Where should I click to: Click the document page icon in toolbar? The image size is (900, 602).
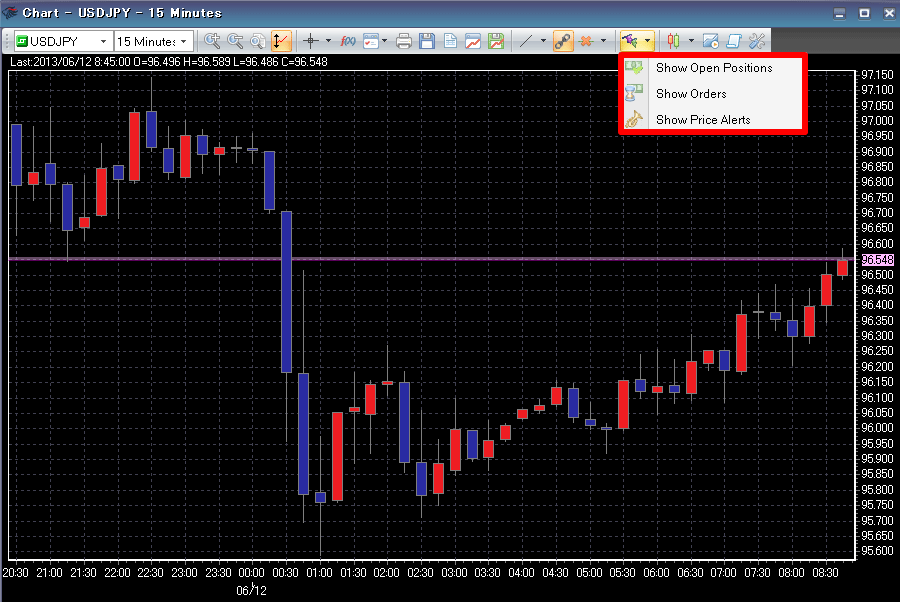coord(450,41)
